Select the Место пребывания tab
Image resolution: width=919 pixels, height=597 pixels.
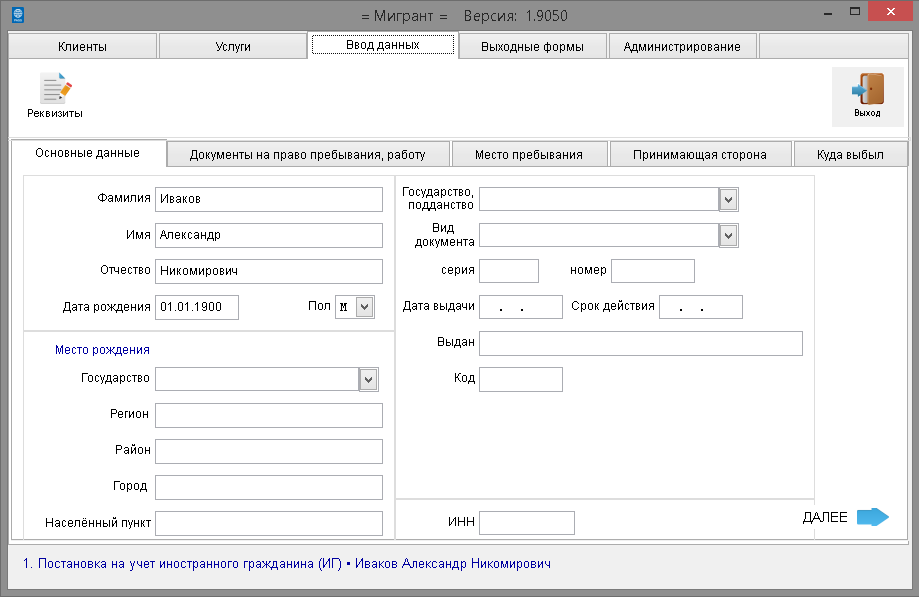tap(528, 155)
